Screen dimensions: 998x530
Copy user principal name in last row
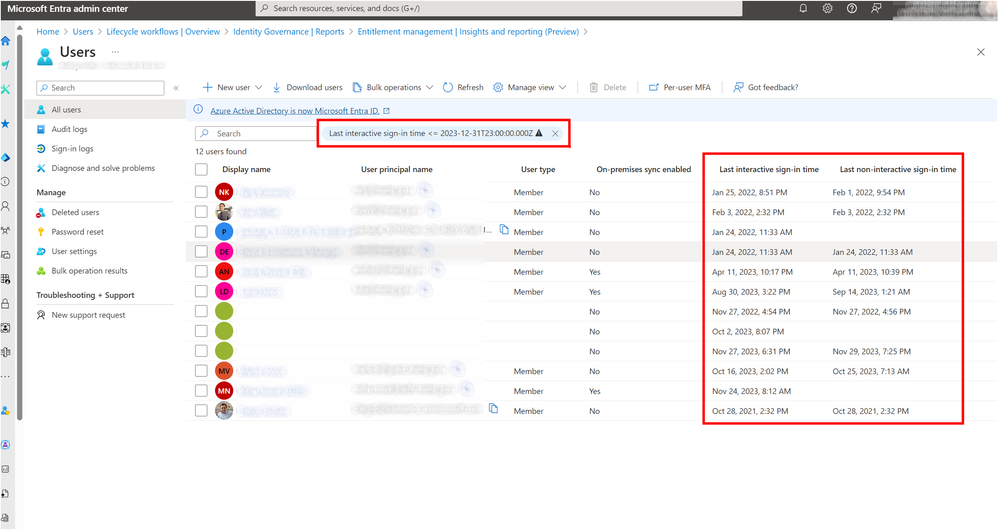point(493,408)
